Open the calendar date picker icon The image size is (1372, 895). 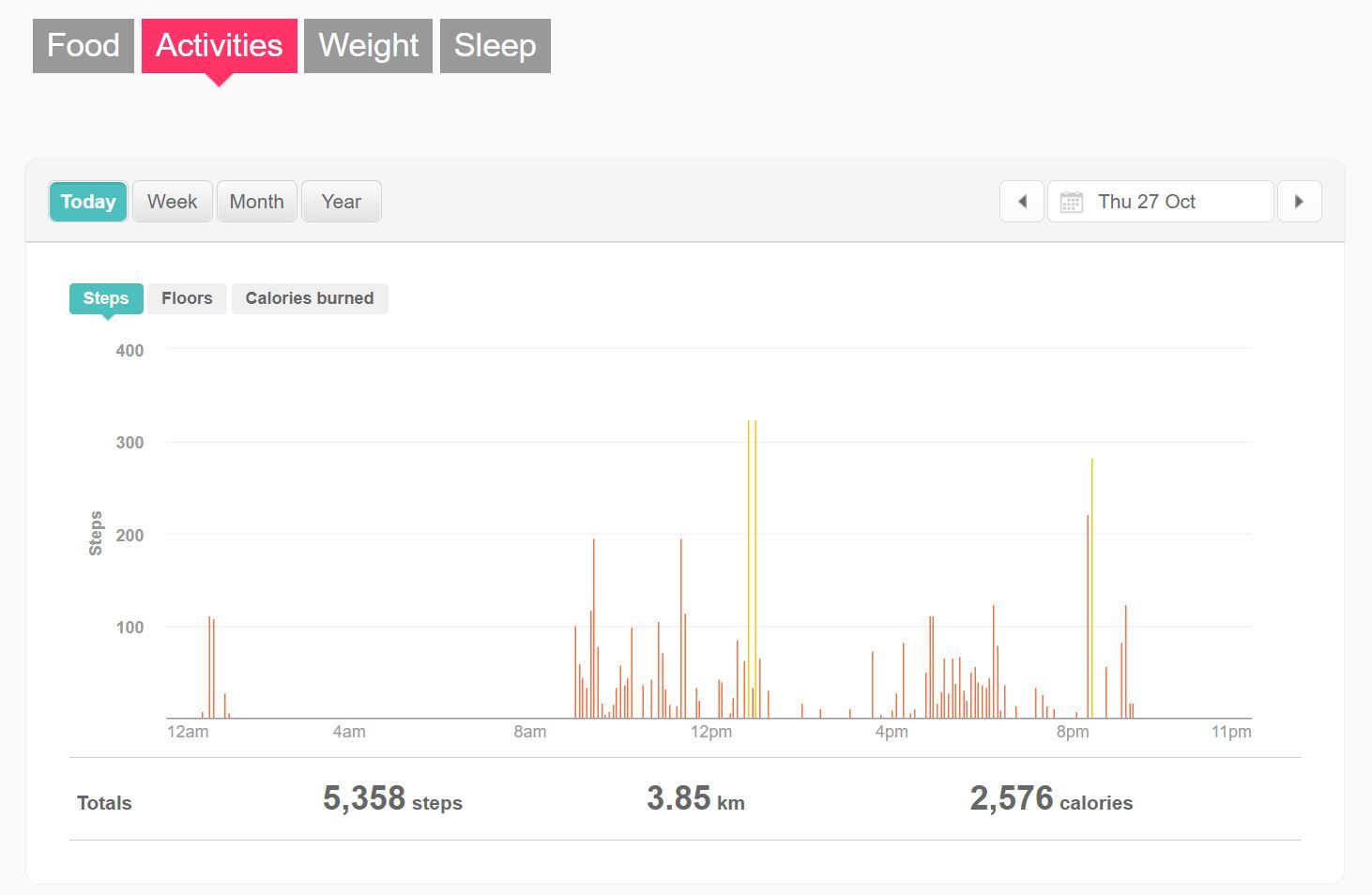1071,201
